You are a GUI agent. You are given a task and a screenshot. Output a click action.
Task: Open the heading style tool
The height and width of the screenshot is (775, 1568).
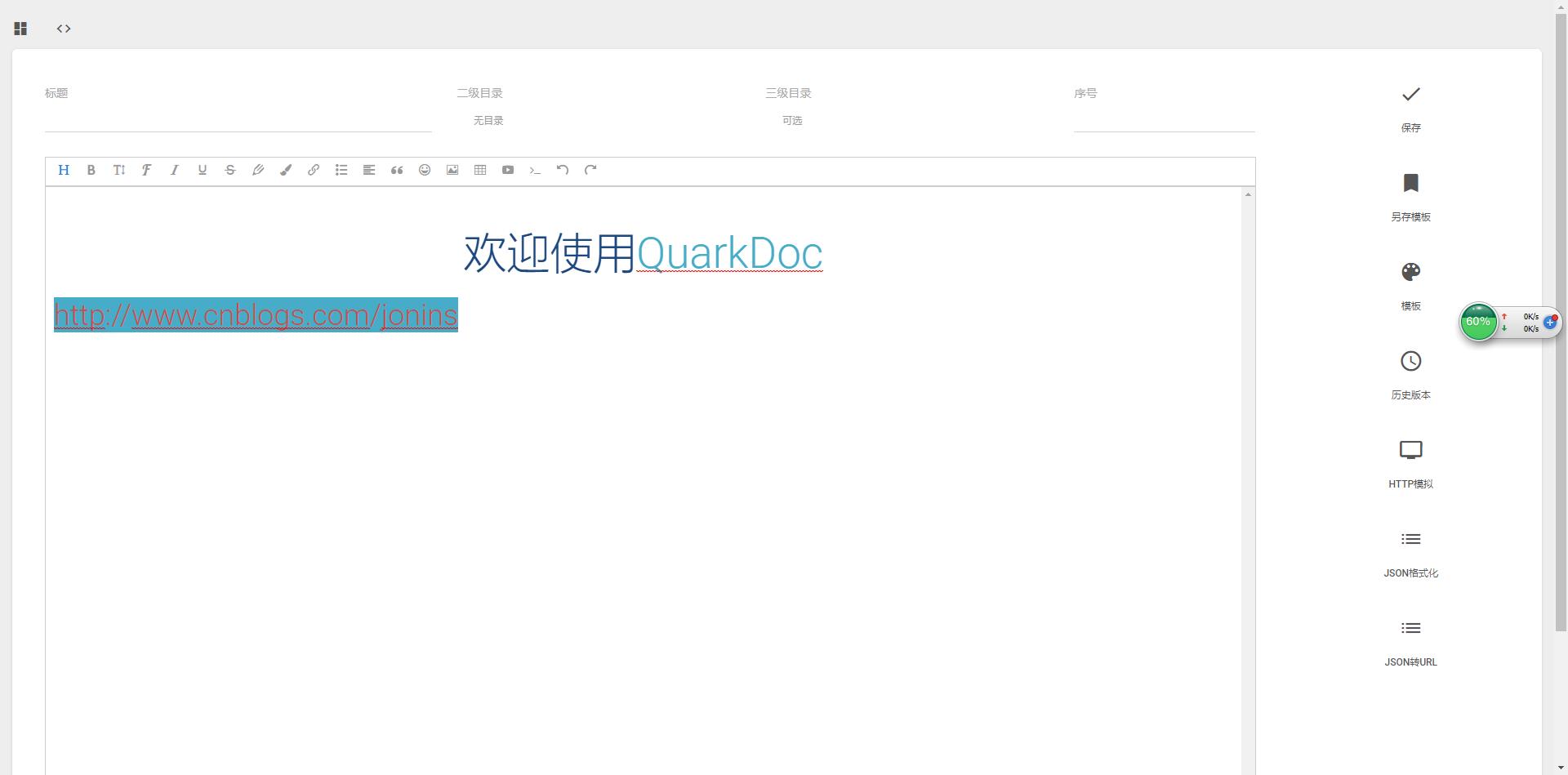tap(64, 170)
